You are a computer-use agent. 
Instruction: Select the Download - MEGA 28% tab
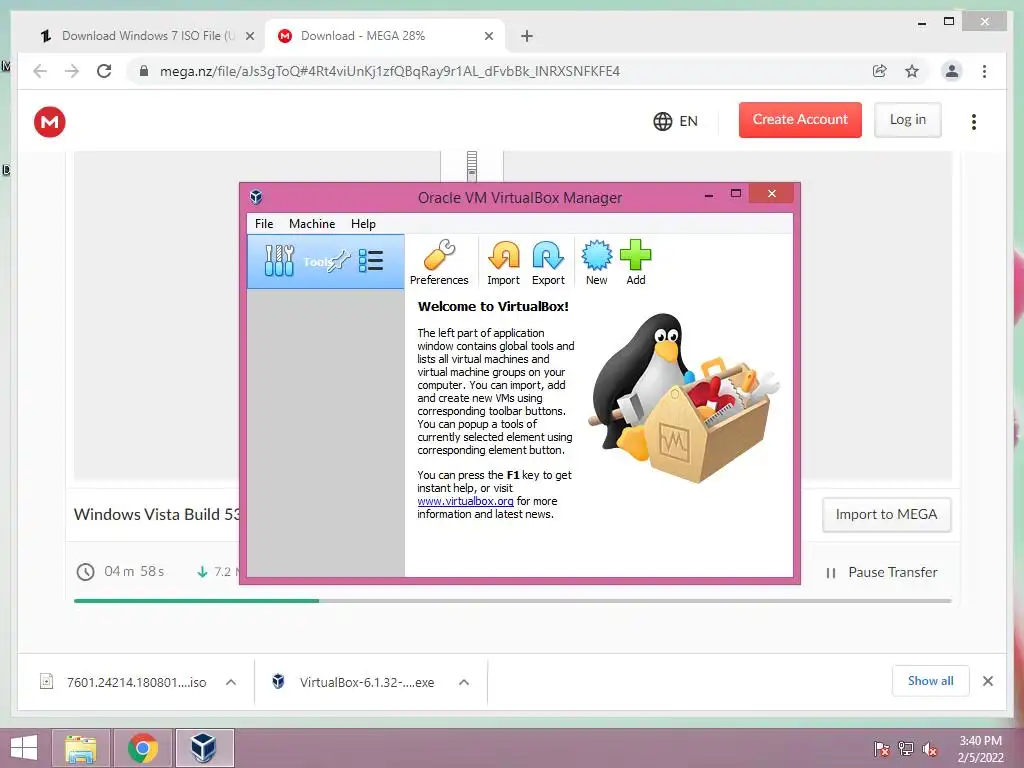(x=385, y=36)
